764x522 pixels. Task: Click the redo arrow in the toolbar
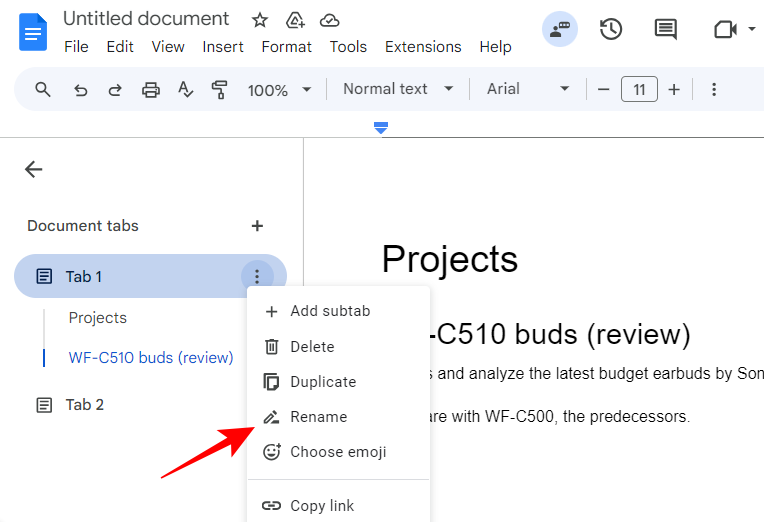(x=115, y=90)
